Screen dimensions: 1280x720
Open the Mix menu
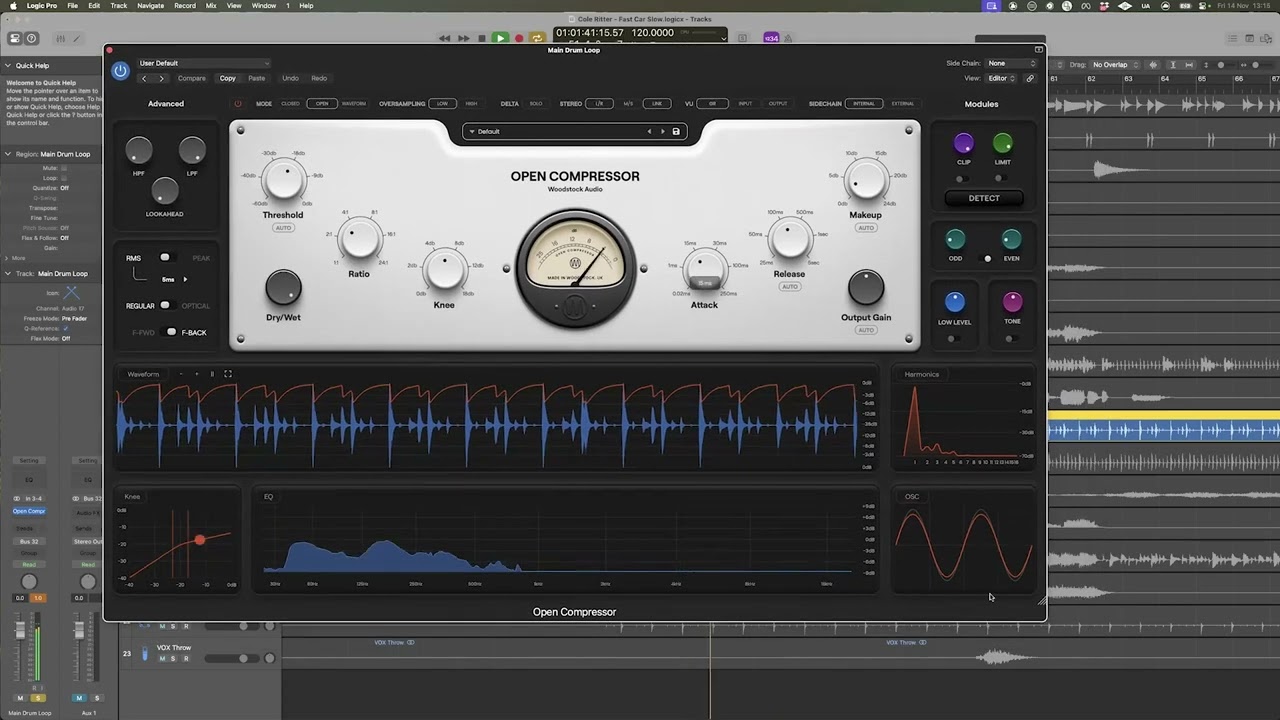click(x=211, y=6)
